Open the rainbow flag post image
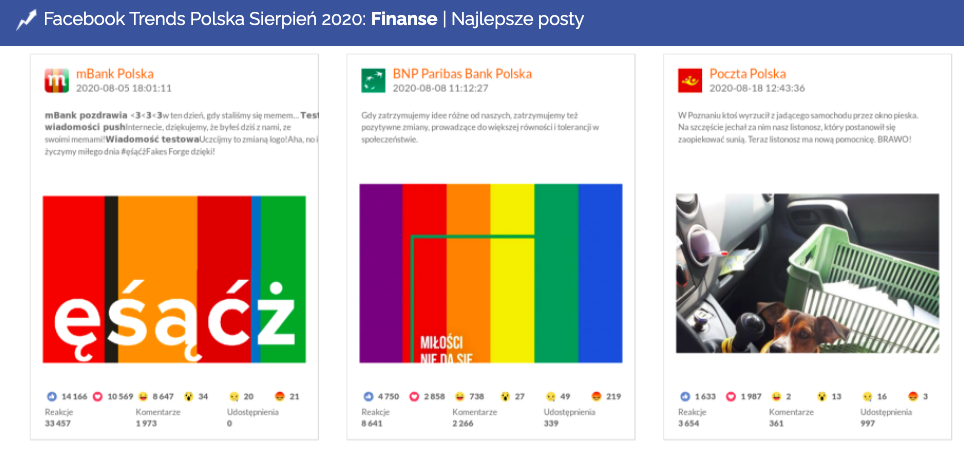 [x=490, y=272]
